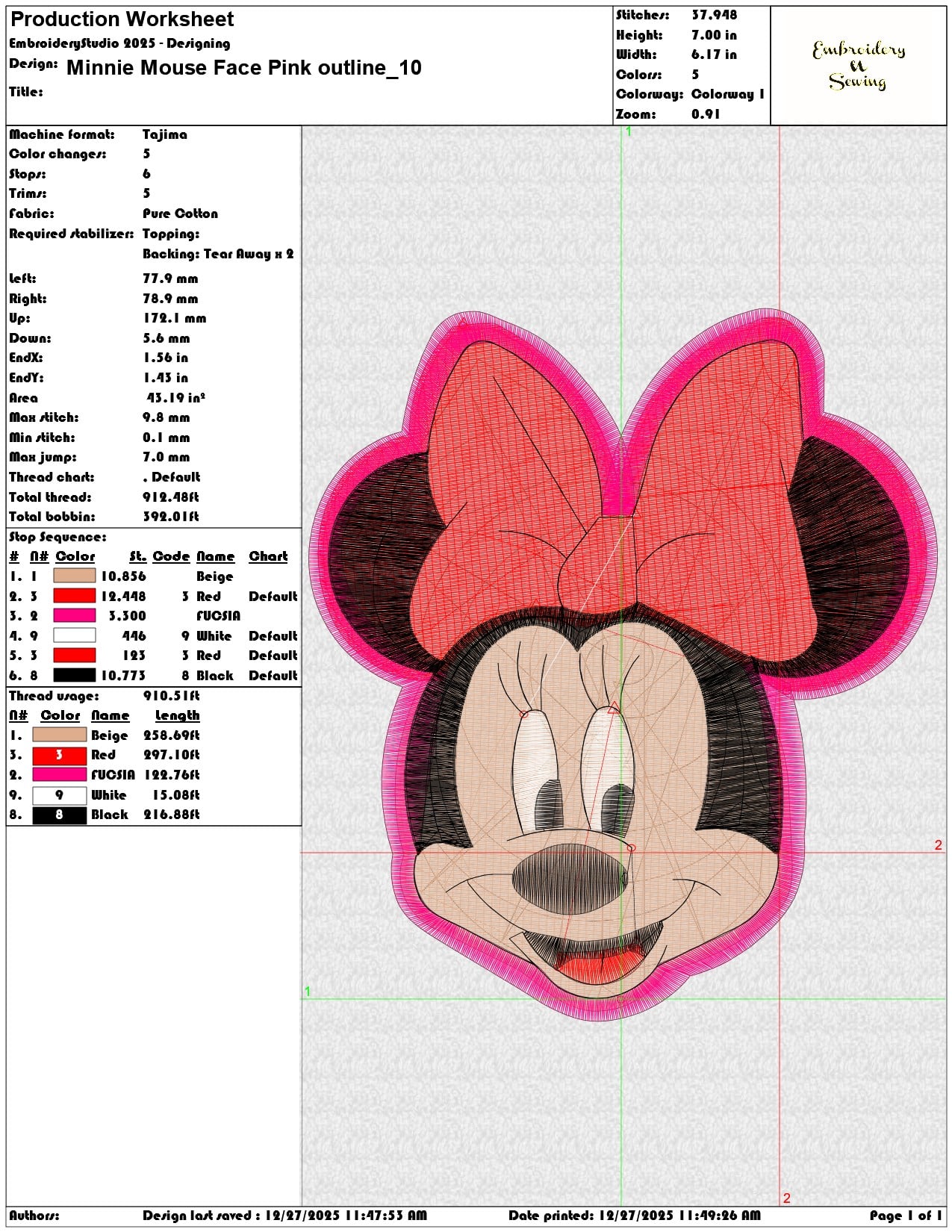Image resolution: width=952 pixels, height=1232 pixels.
Task: Click the Left value '77.9 mm'
Action: [170, 279]
